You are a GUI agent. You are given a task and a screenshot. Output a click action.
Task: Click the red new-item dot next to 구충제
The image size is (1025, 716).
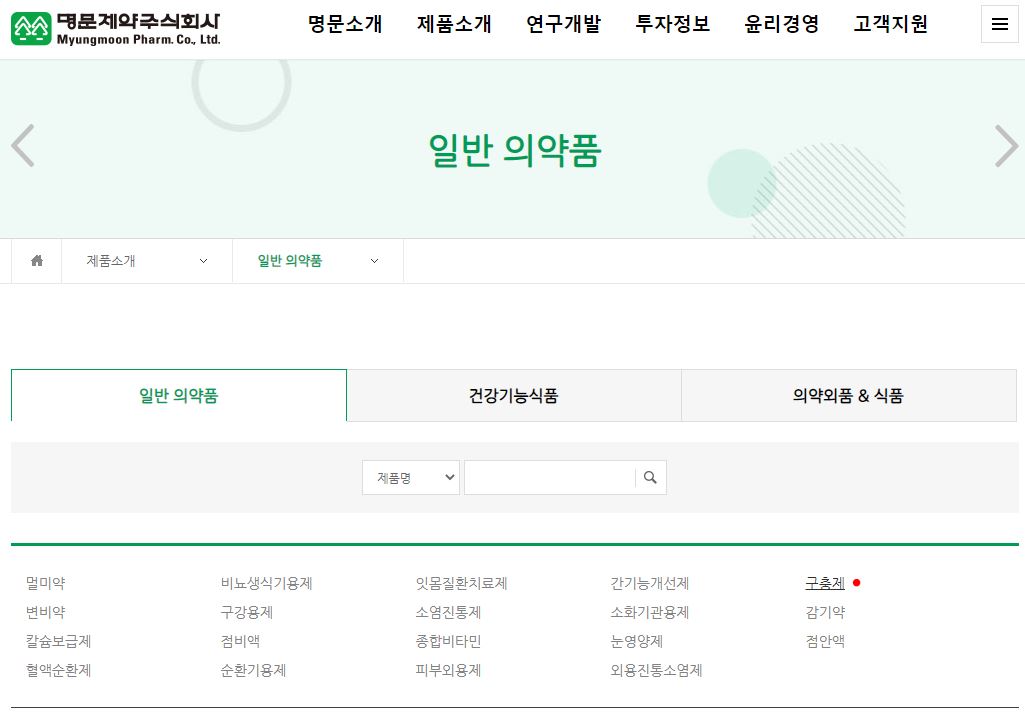(859, 581)
